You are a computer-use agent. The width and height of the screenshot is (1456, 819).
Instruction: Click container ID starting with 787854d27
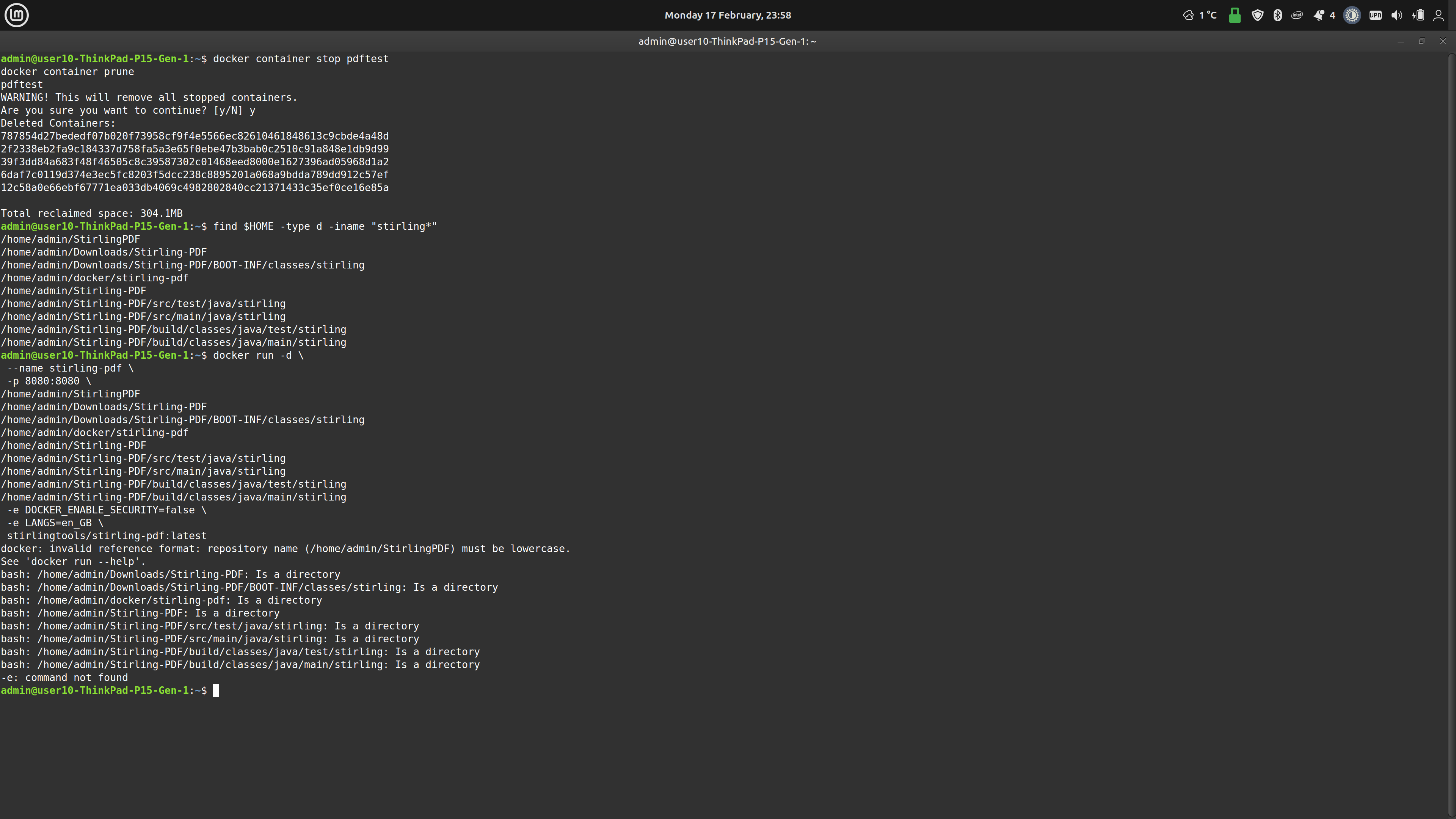[x=195, y=136]
